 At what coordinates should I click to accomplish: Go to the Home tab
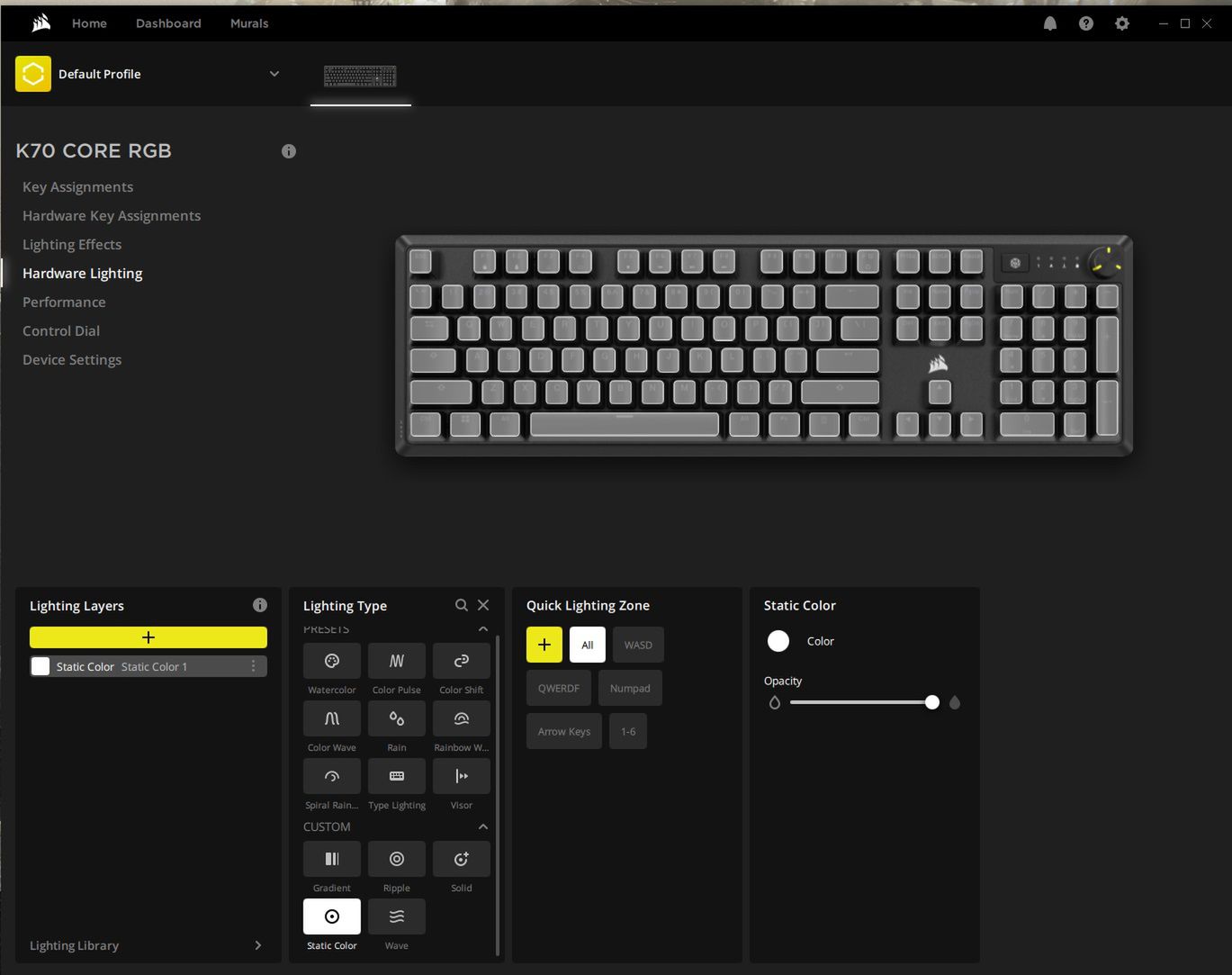(x=89, y=23)
